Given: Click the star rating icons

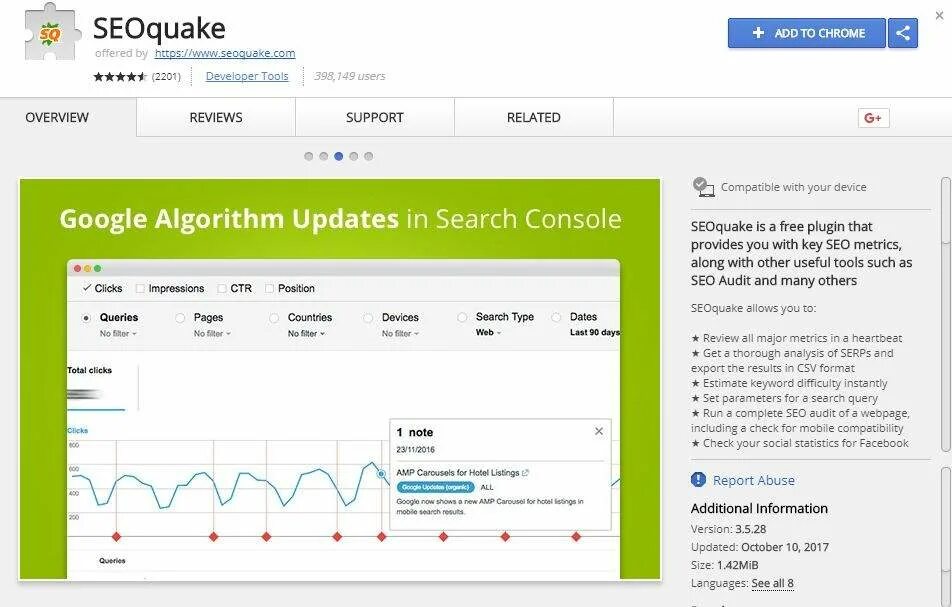Looking at the screenshot, I should click(120, 76).
